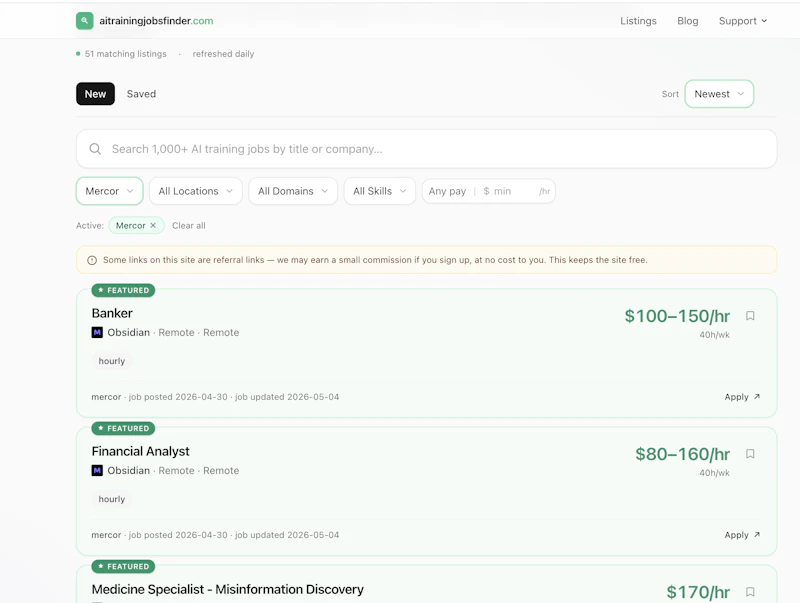Click the hourly tag on Financial Analyst card

(x=112, y=499)
